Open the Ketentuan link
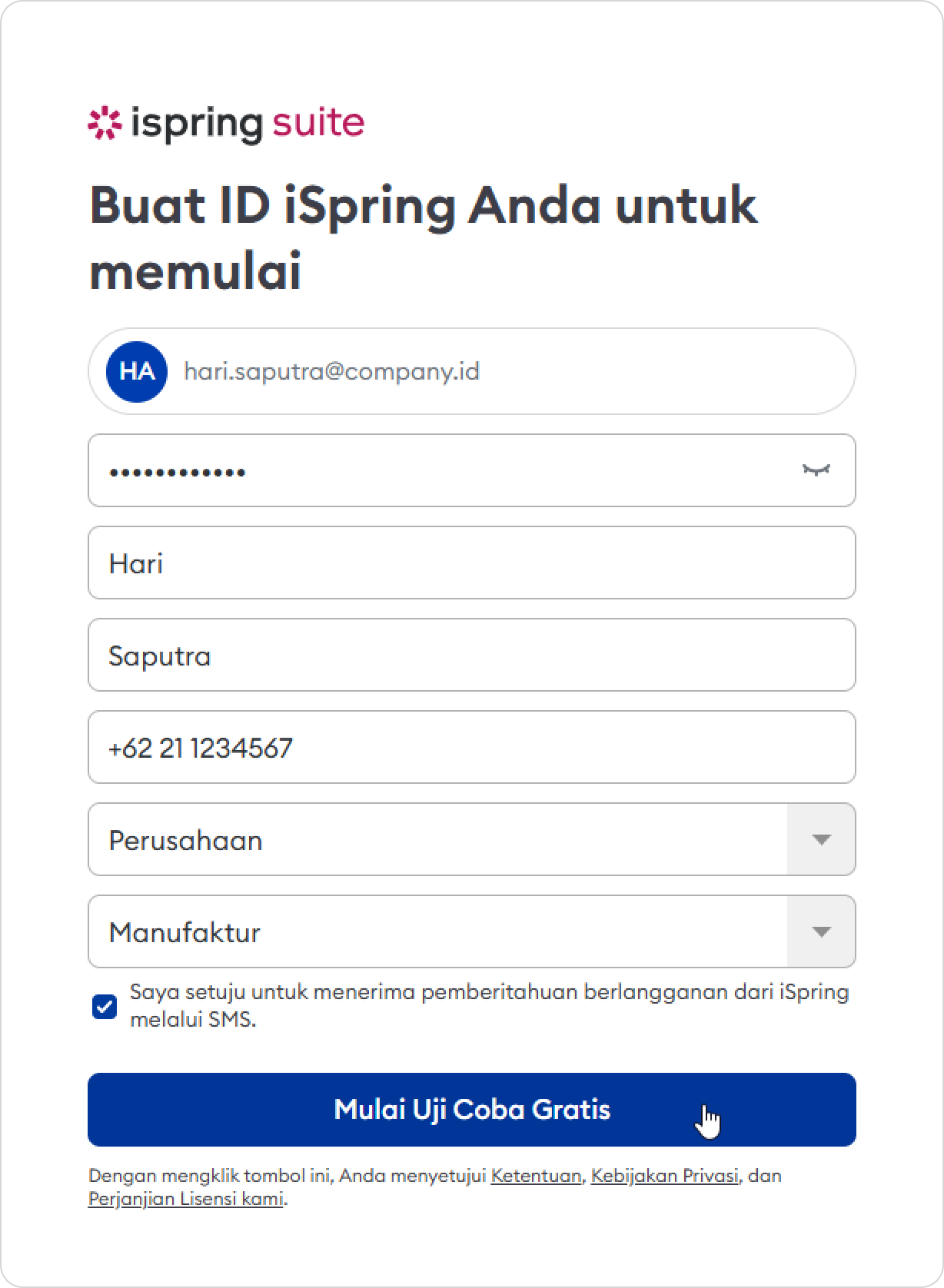 coord(536,1176)
